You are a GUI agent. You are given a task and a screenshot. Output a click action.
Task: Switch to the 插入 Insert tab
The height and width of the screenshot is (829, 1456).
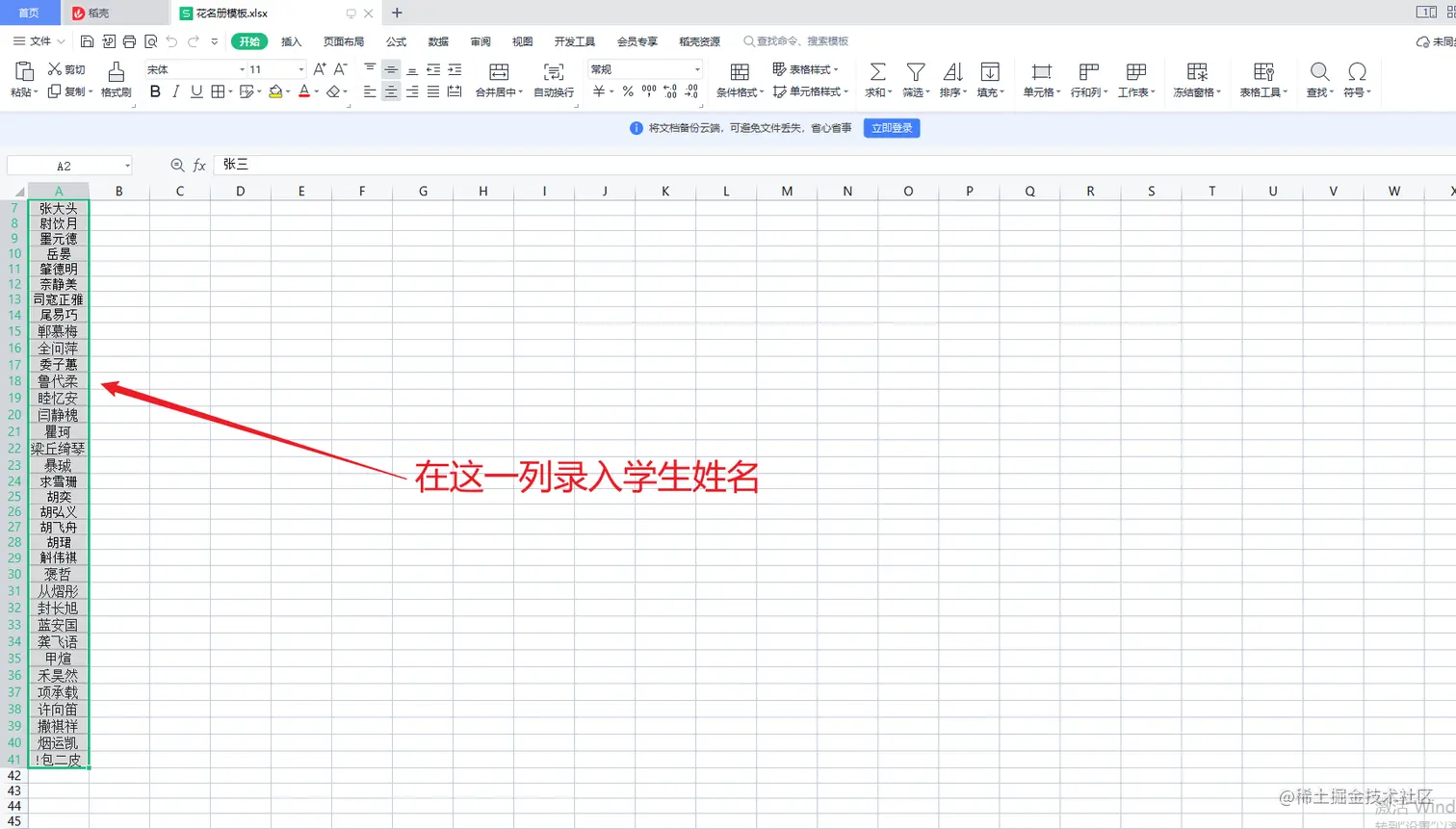coord(291,41)
